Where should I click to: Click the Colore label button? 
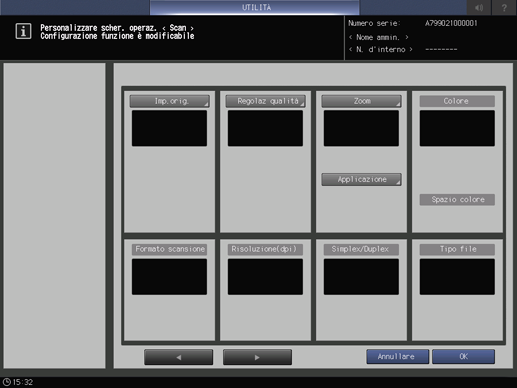click(457, 101)
